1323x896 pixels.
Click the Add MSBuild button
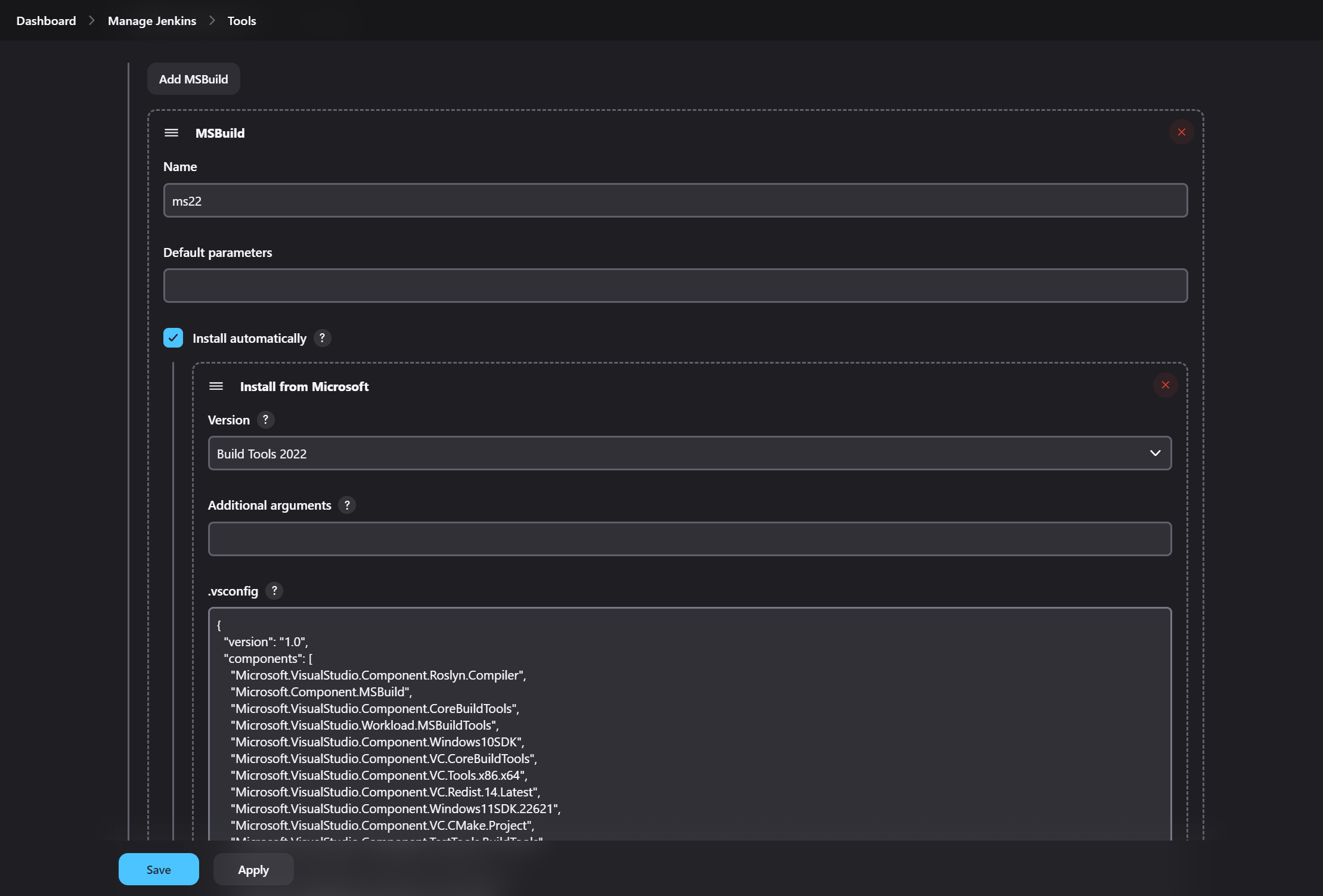click(x=193, y=79)
